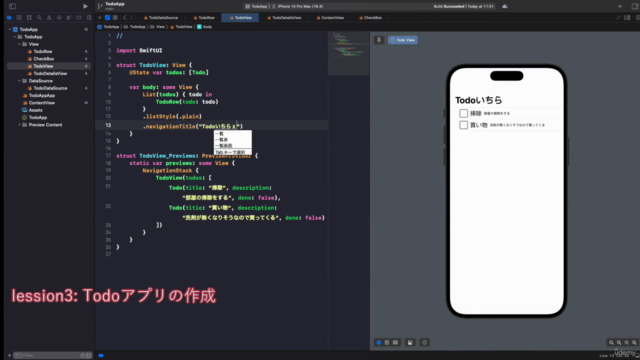Open the Test navigator diamond icon
The image size is (640, 360).
[x=59, y=18]
